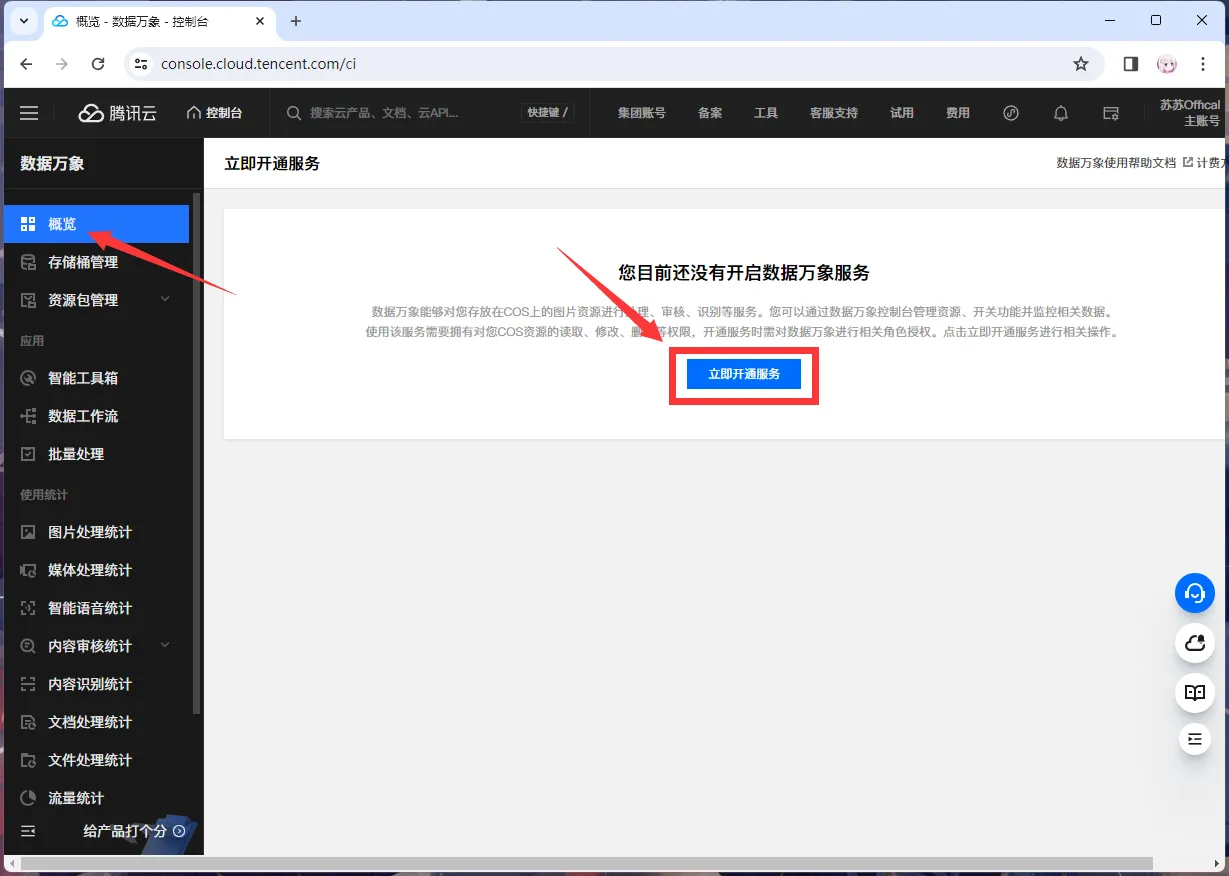Click the 图片处理统计 image icon
Screen dimensions: 1229x876
click(x=28, y=532)
